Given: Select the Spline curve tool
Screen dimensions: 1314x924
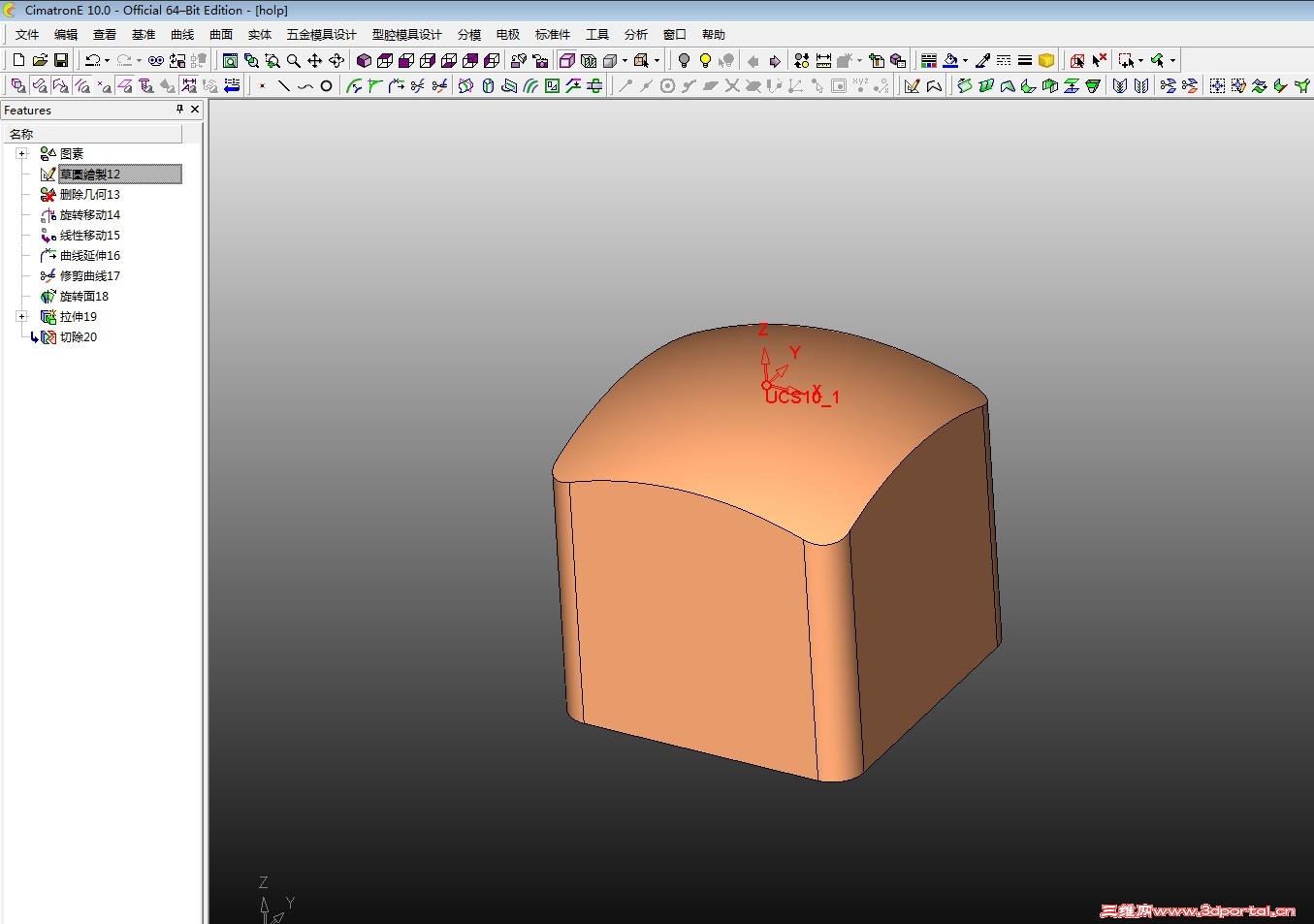Looking at the screenshot, I should pos(305,86).
